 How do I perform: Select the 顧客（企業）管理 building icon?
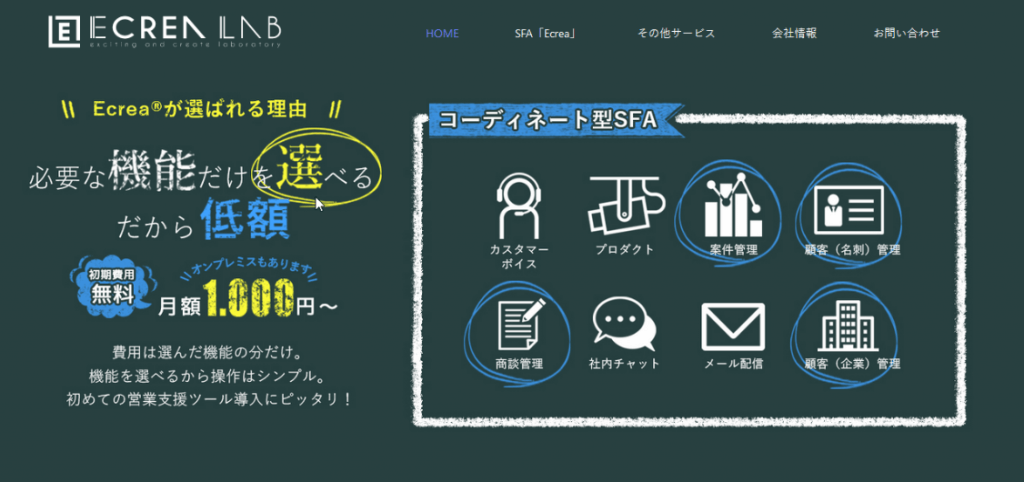[x=848, y=325]
